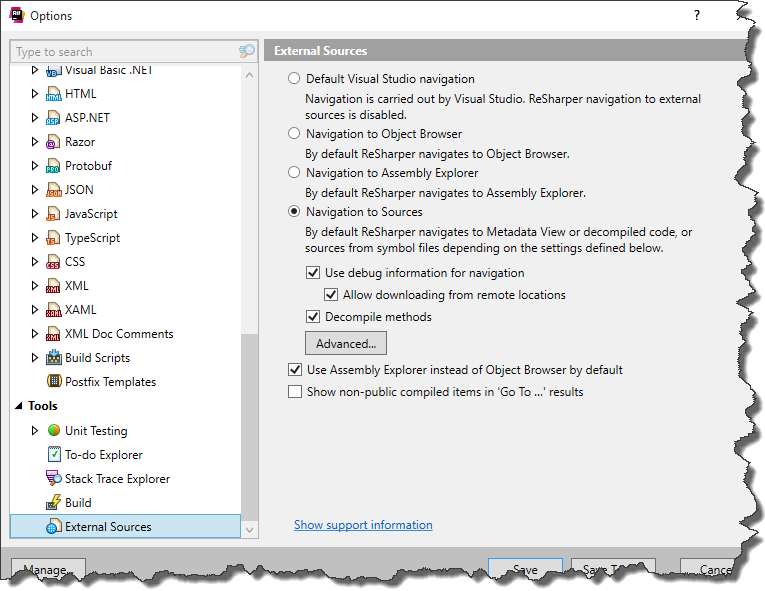Screen dimensions: 765x591
Task: Click the search magnifier icon
Action: (247, 51)
